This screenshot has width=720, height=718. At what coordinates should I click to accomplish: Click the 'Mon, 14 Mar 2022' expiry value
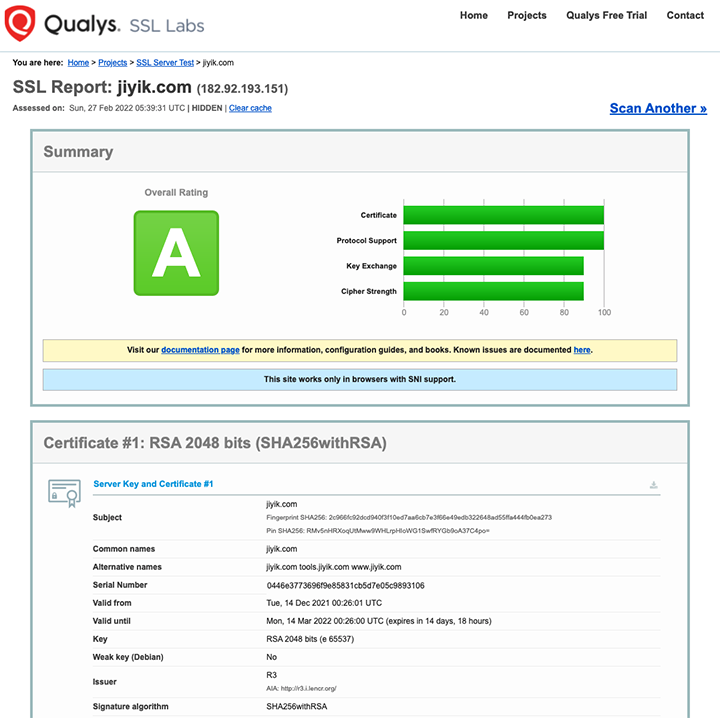pos(379,621)
